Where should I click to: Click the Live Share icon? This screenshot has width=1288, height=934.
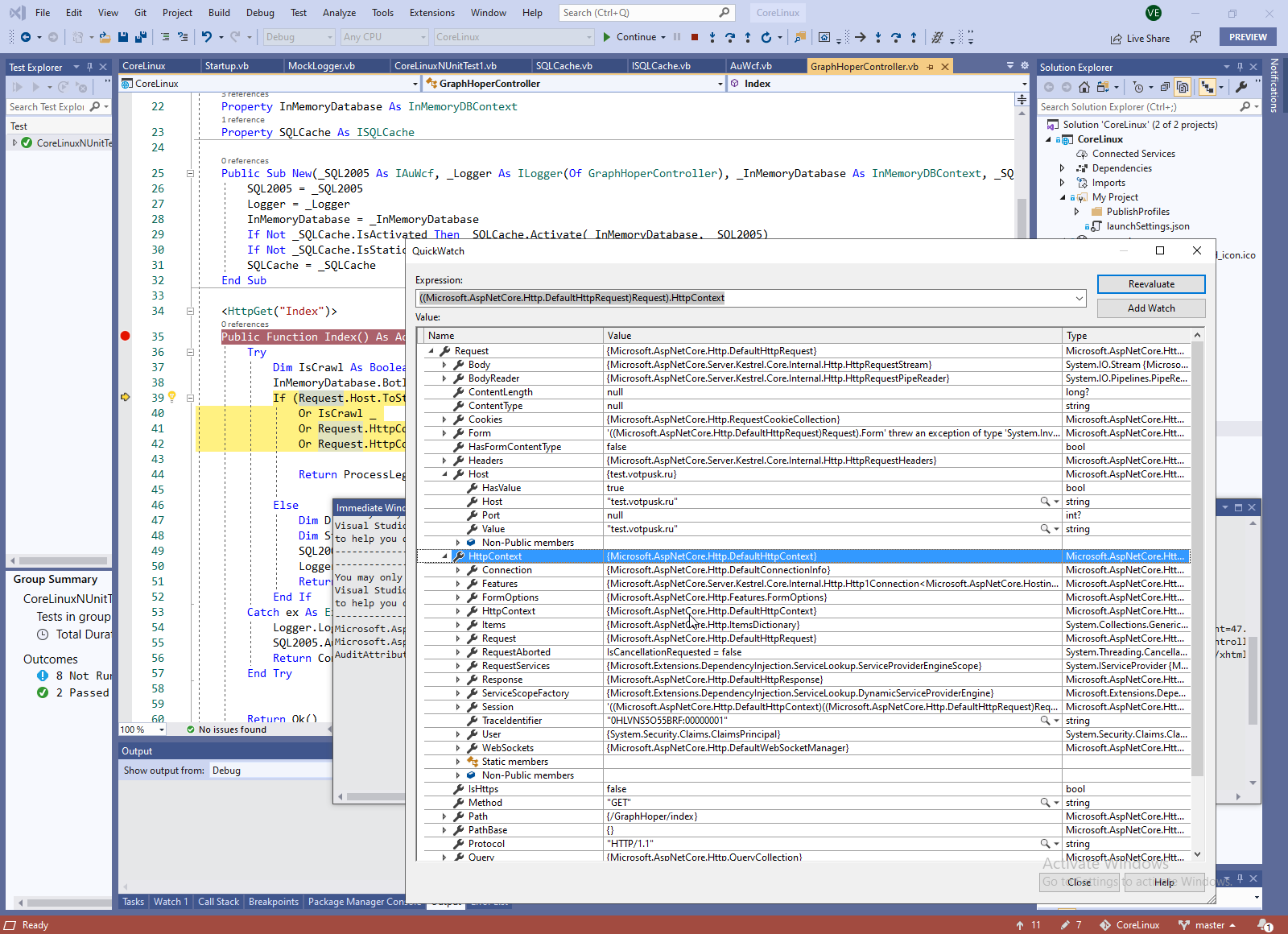point(1116,39)
